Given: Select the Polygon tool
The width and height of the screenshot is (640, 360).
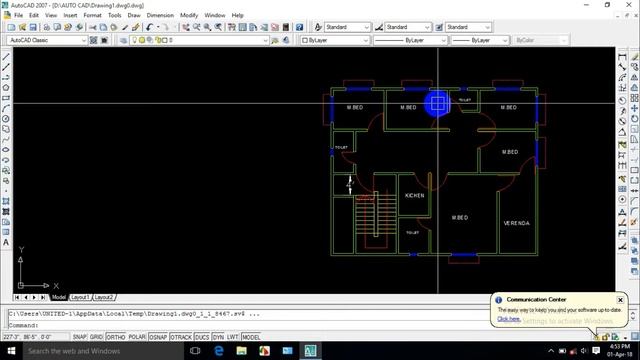Looking at the screenshot, I should pyautogui.click(x=6, y=87).
